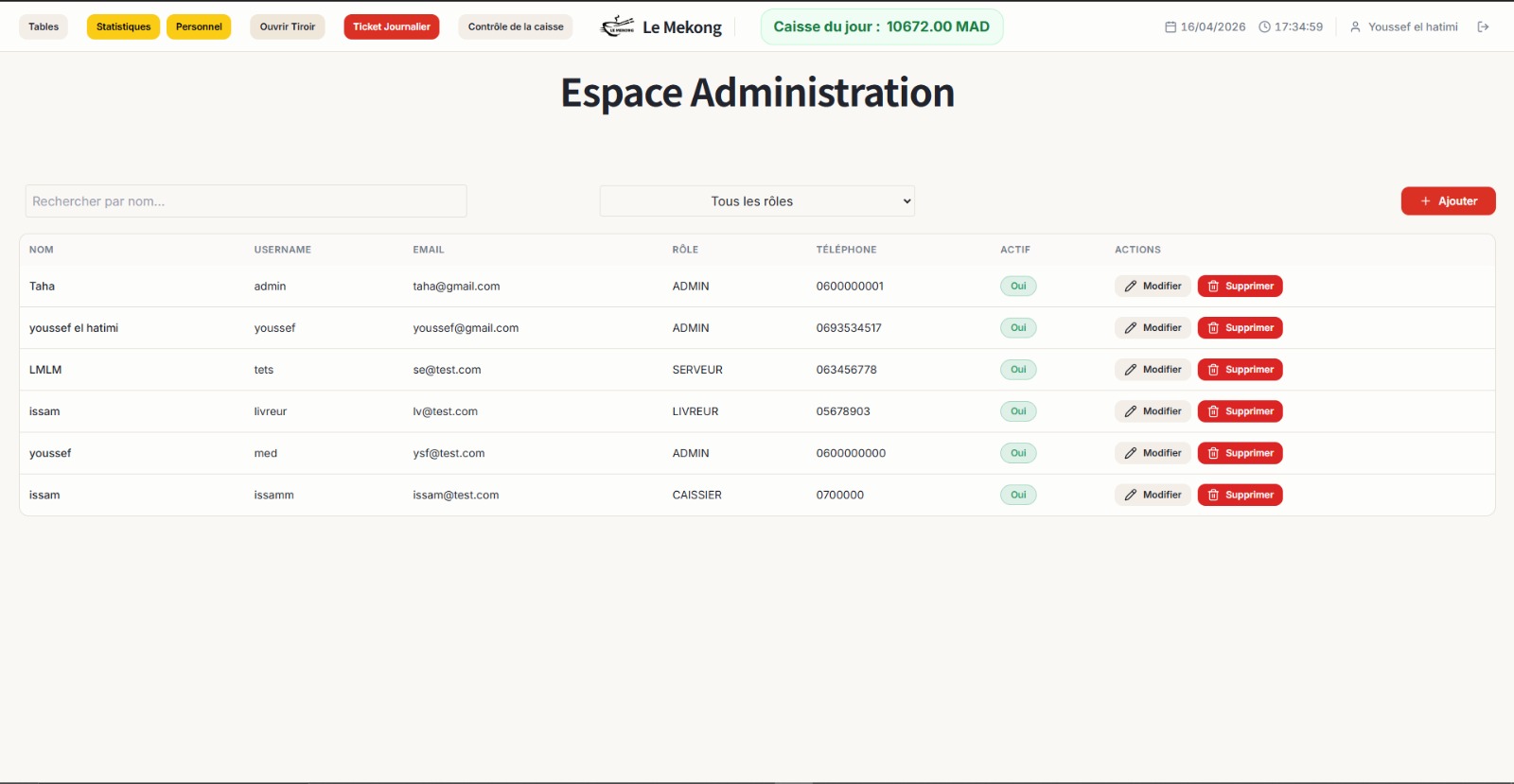Click the Ajouter button
This screenshot has width=1514, height=784.
[1448, 201]
